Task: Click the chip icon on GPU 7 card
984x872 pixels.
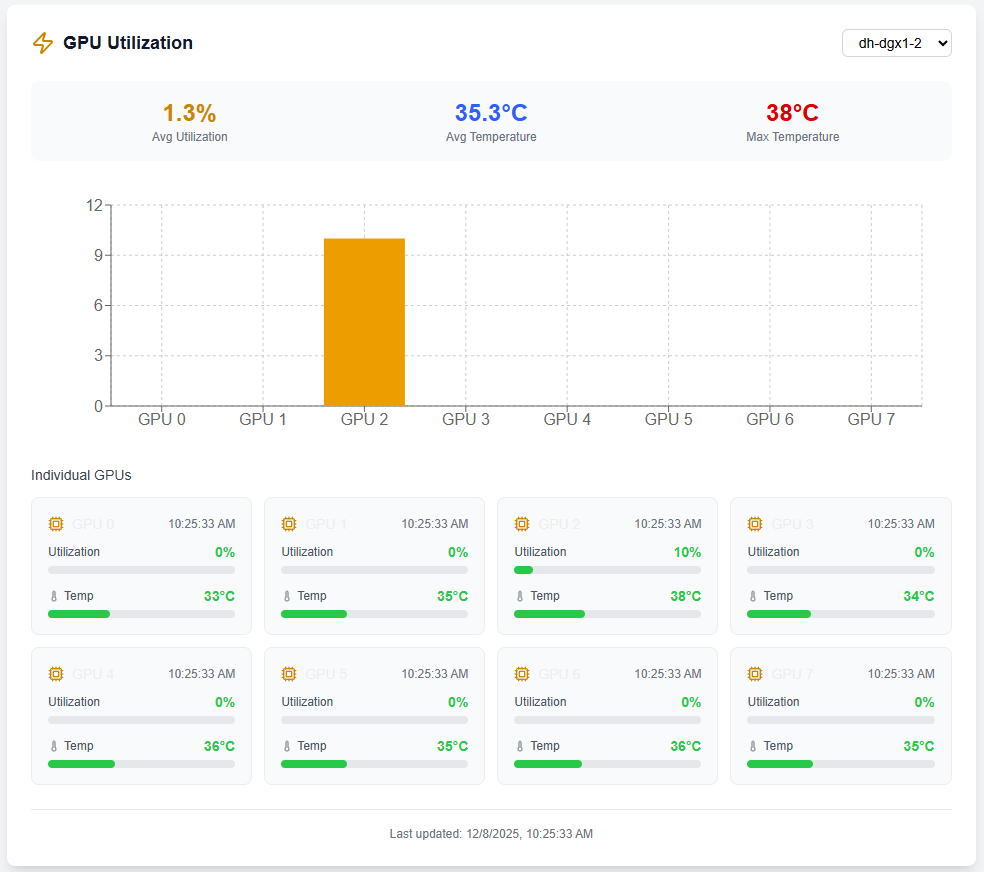Action: click(x=755, y=674)
